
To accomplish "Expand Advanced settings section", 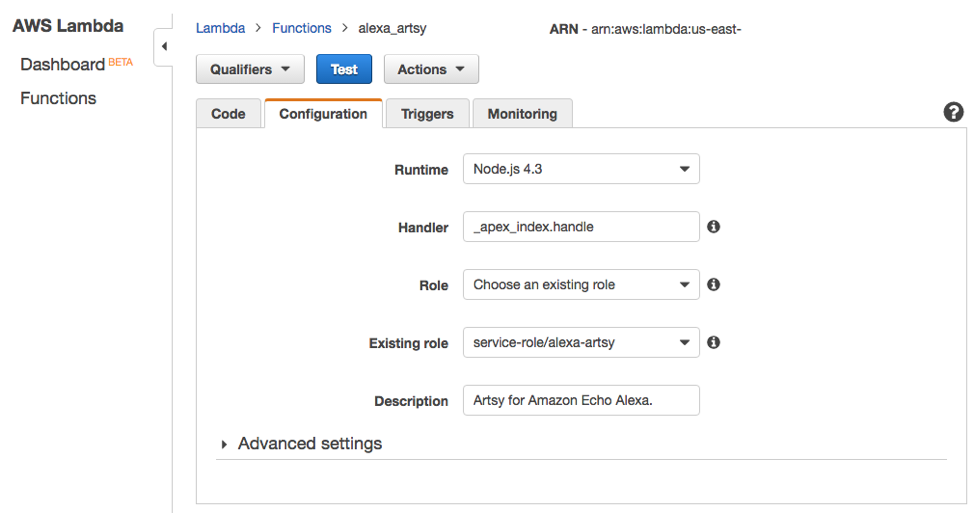I will click(x=302, y=444).
